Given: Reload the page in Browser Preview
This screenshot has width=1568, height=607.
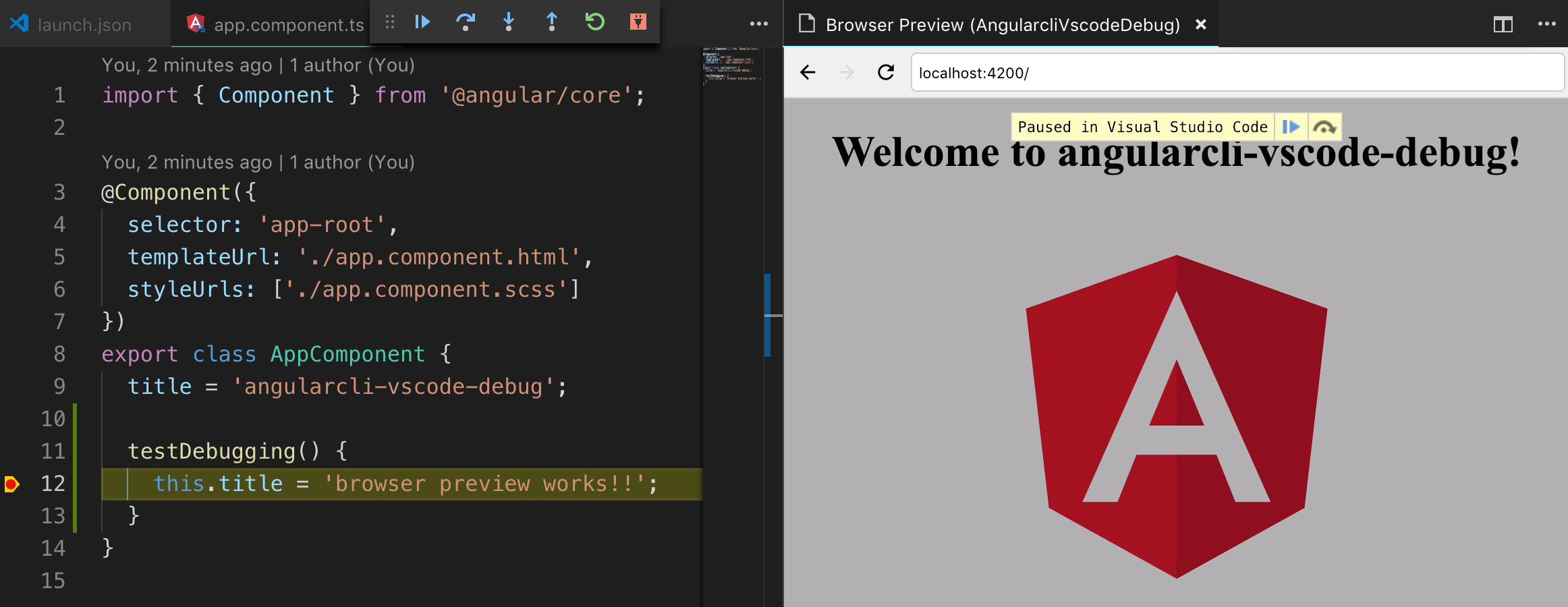Looking at the screenshot, I should pyautogui.click(x=886, y=73).
